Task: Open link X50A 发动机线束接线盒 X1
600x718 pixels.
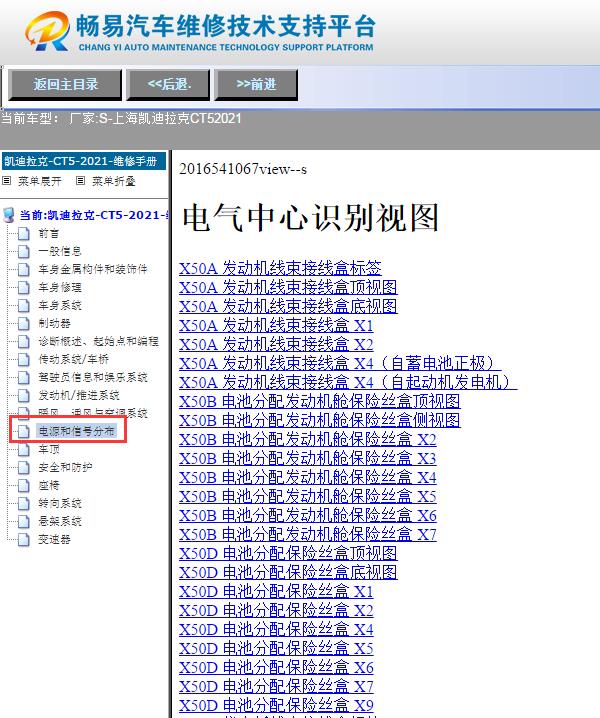Action: click(x=276, y=325)
